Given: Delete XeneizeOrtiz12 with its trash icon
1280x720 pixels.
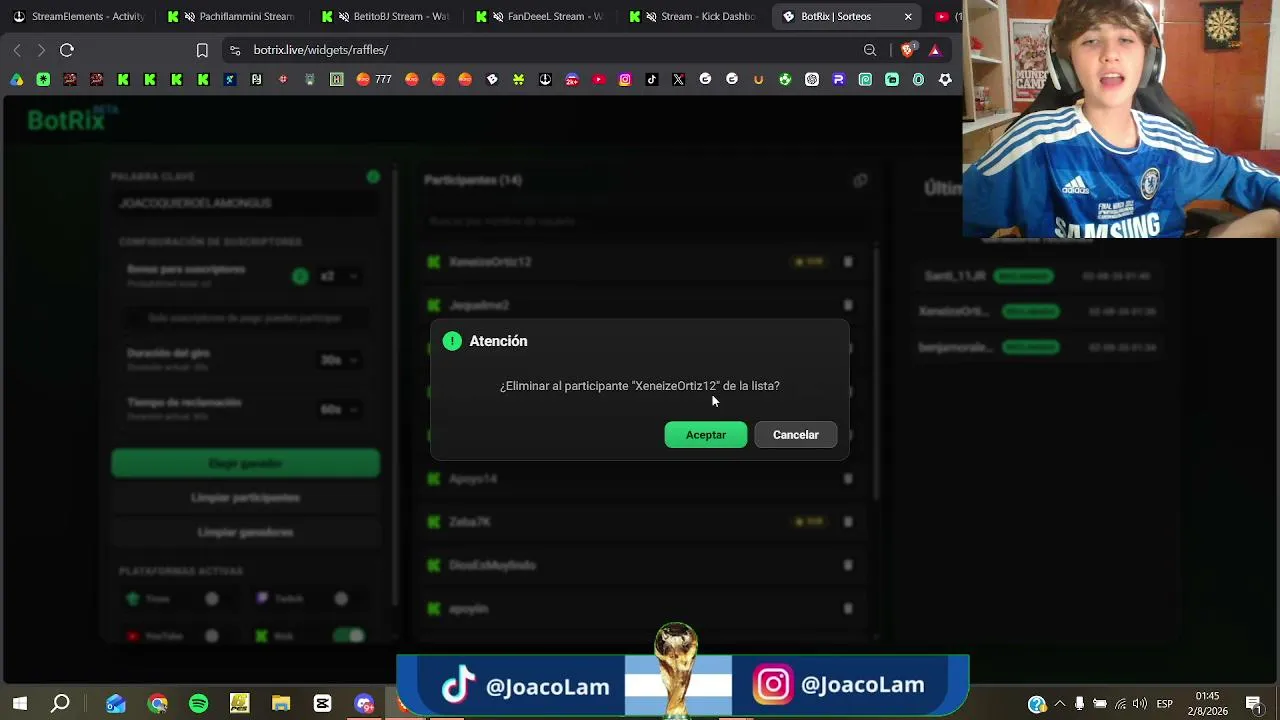Looking at the screenshot, I should coord(848,262).
